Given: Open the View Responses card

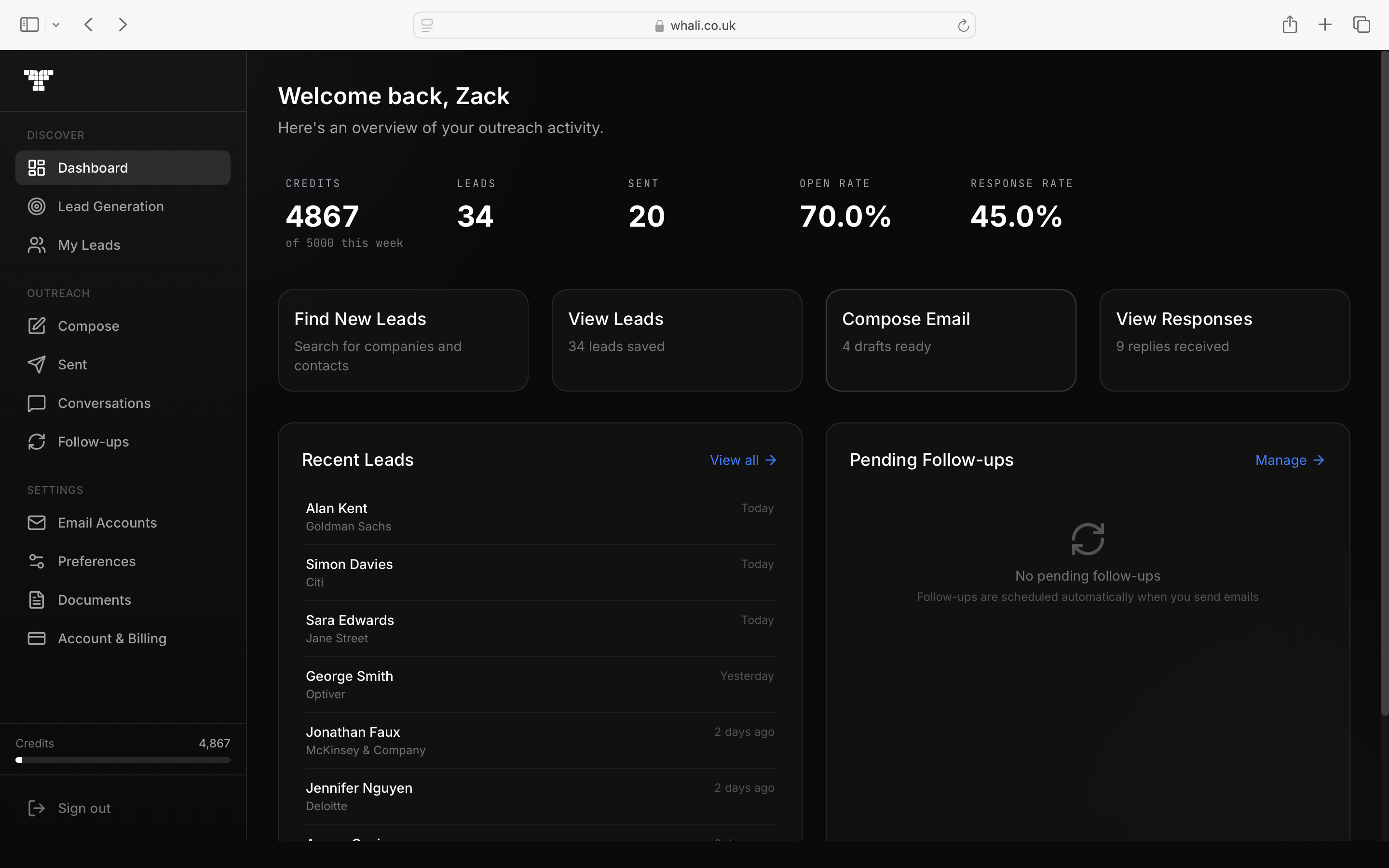Looking at the screenshot, I should (x=1224, y=340).
